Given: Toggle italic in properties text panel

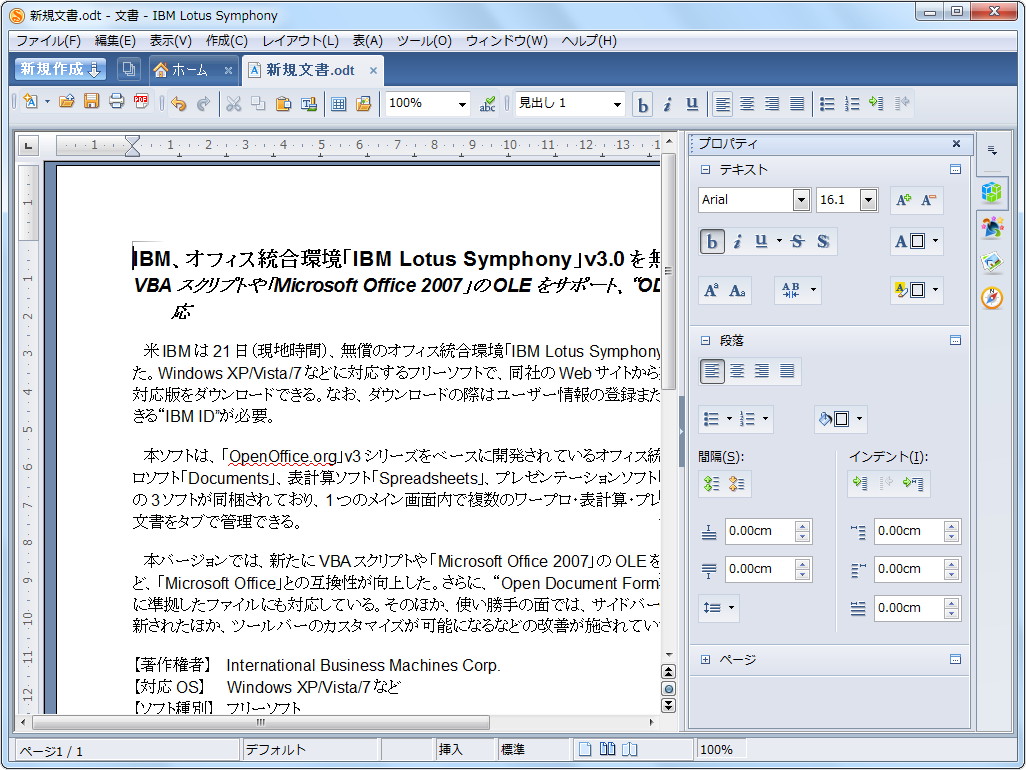Looking at the screenshot, I should 737,242.
